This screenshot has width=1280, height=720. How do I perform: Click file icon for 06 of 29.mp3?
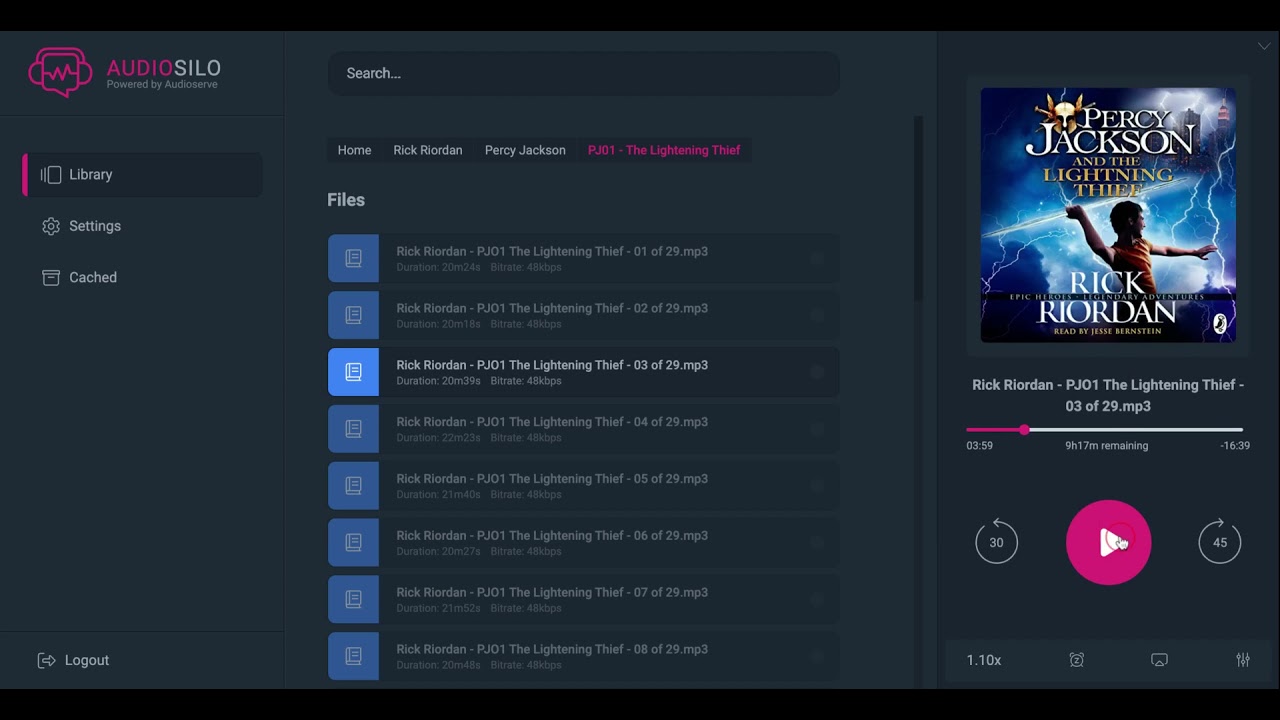(353, 542)
